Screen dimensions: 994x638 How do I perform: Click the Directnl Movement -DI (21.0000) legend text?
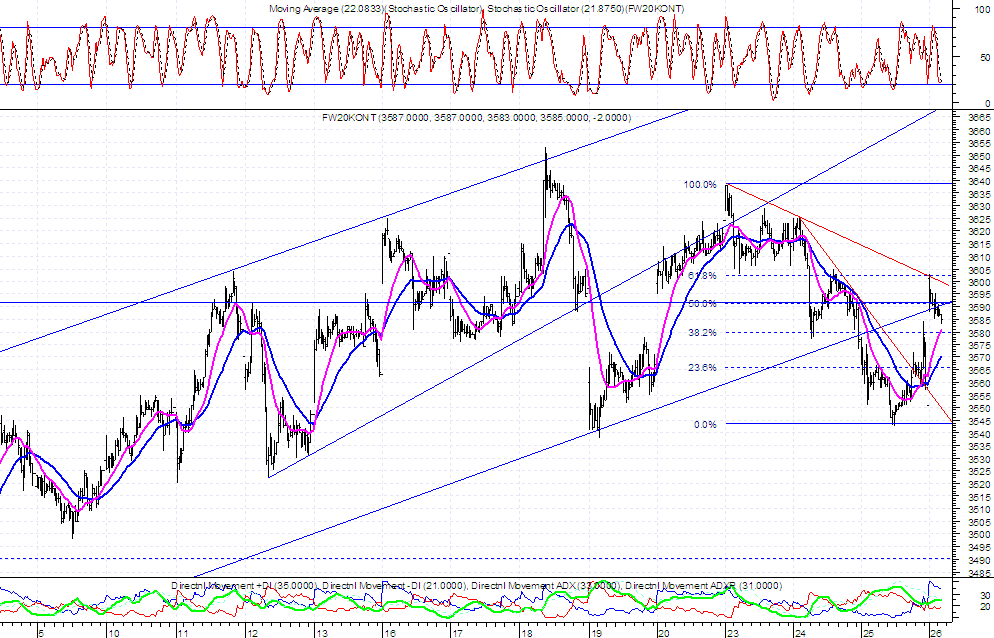click(395, 586)
